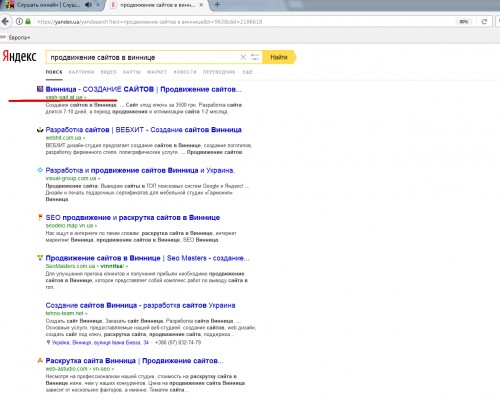
Task: Click the tehno-team.net green URL
Action: point(64,313)
